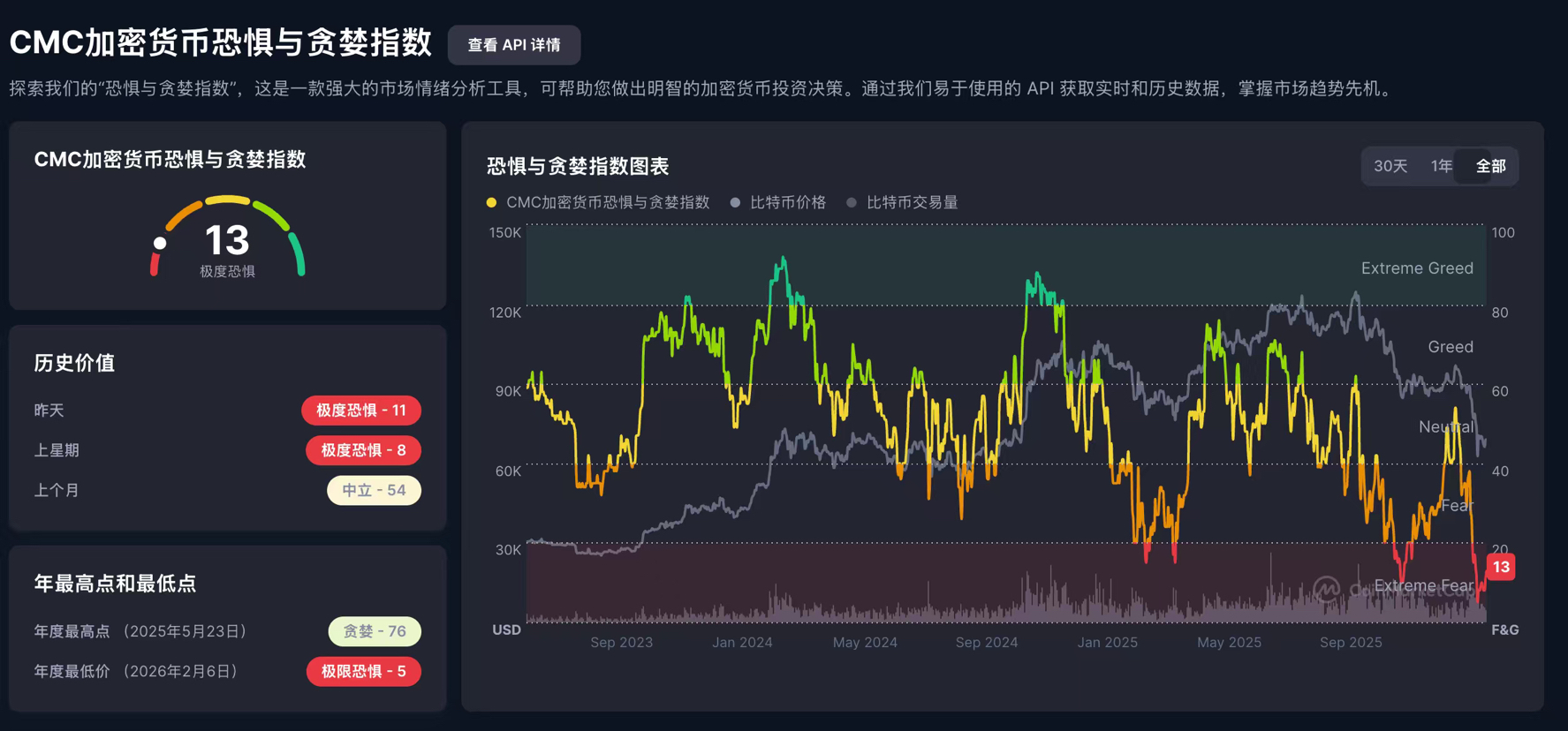The image size is (1568, 731).
Task: Click the Sep 2023 x-axis label
Action: [x=622, y=643]
